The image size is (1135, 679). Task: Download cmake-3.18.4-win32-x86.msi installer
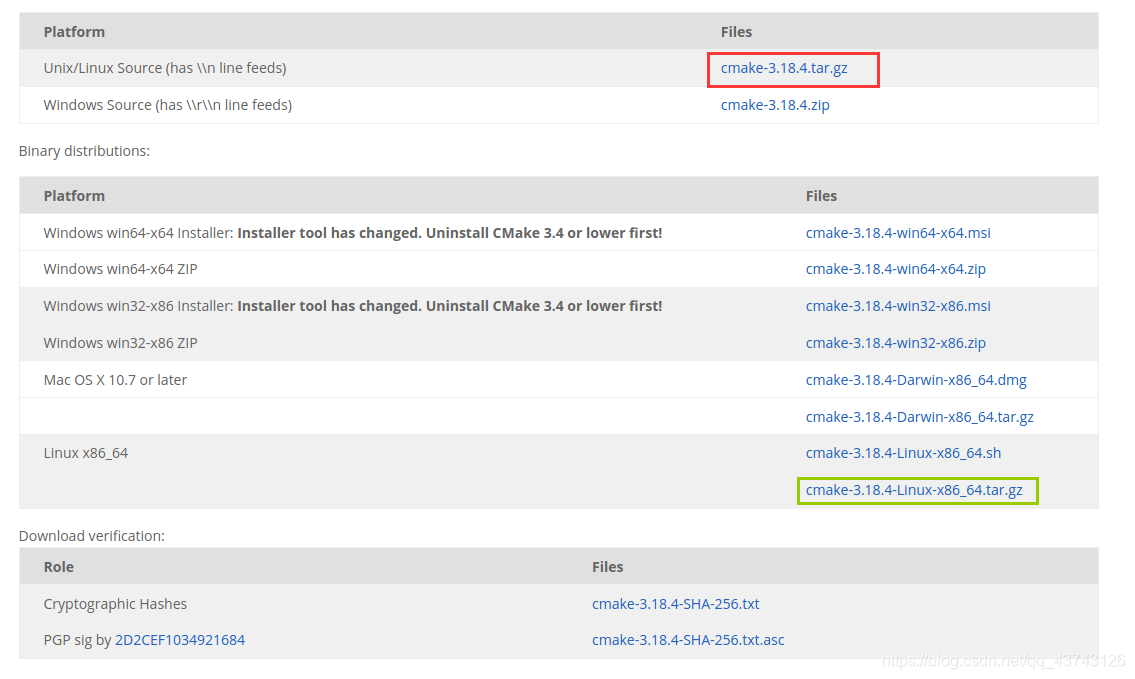tap(898, 306)
